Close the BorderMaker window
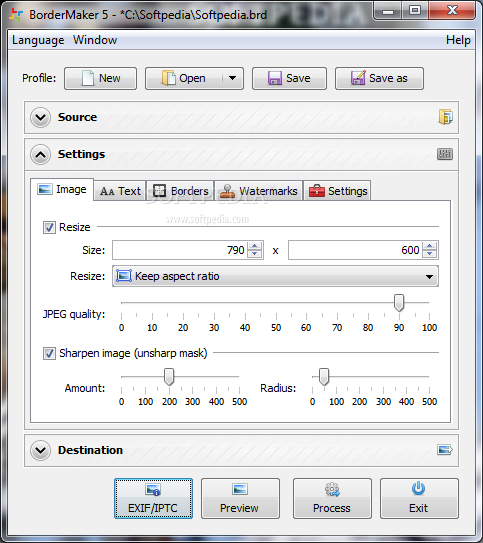Screen dimensions: 483x543 (452, 11)
